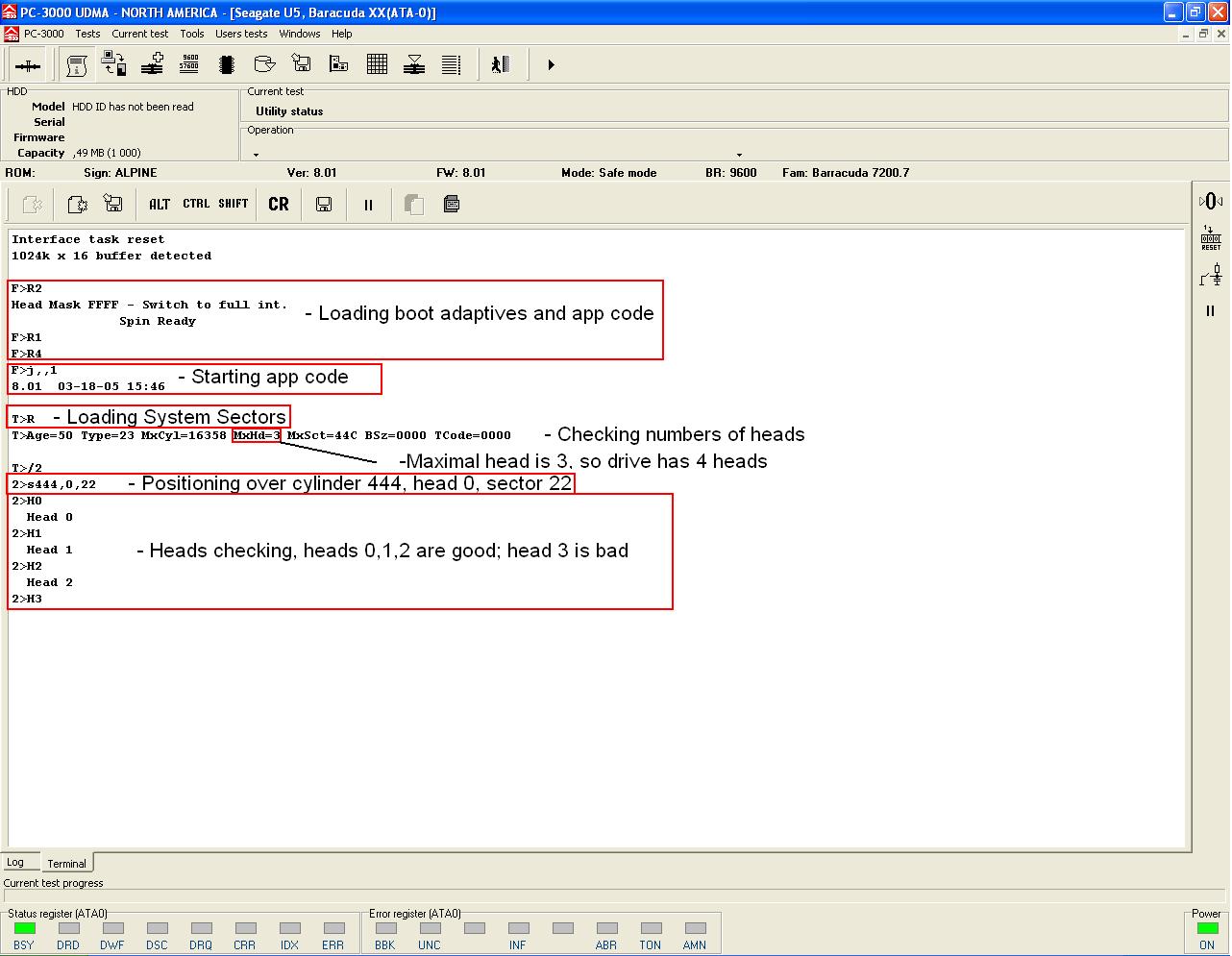Click the document with gear icon
Screen dimensions: 1232x956
(77, 204)
